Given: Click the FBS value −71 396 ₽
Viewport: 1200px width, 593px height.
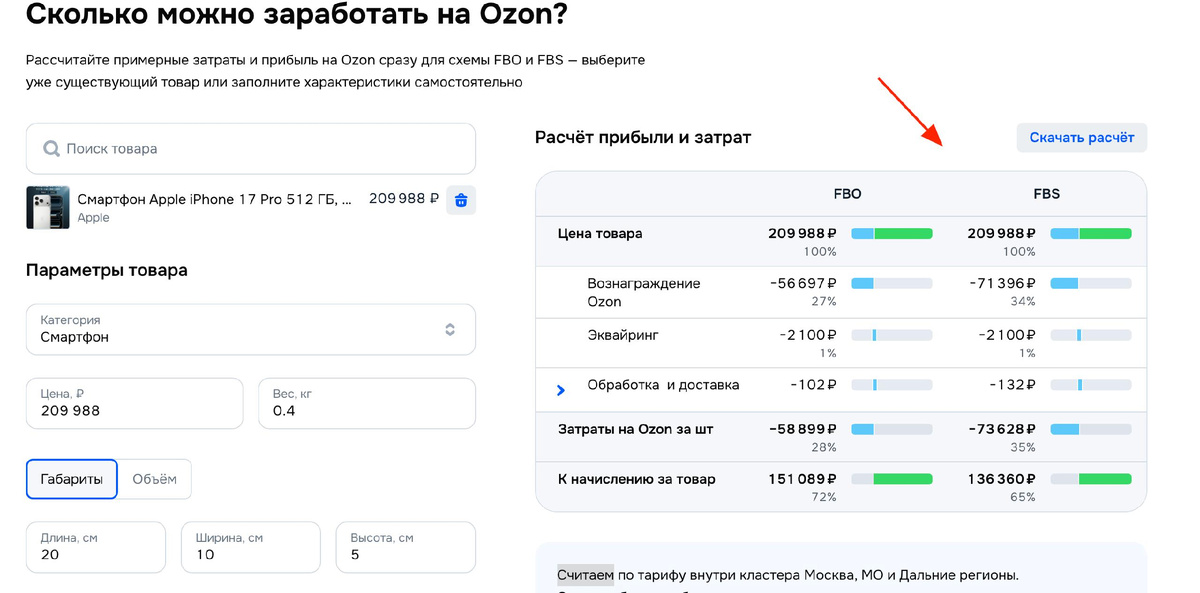Looking at the screenshot, I should [1003, 284].
